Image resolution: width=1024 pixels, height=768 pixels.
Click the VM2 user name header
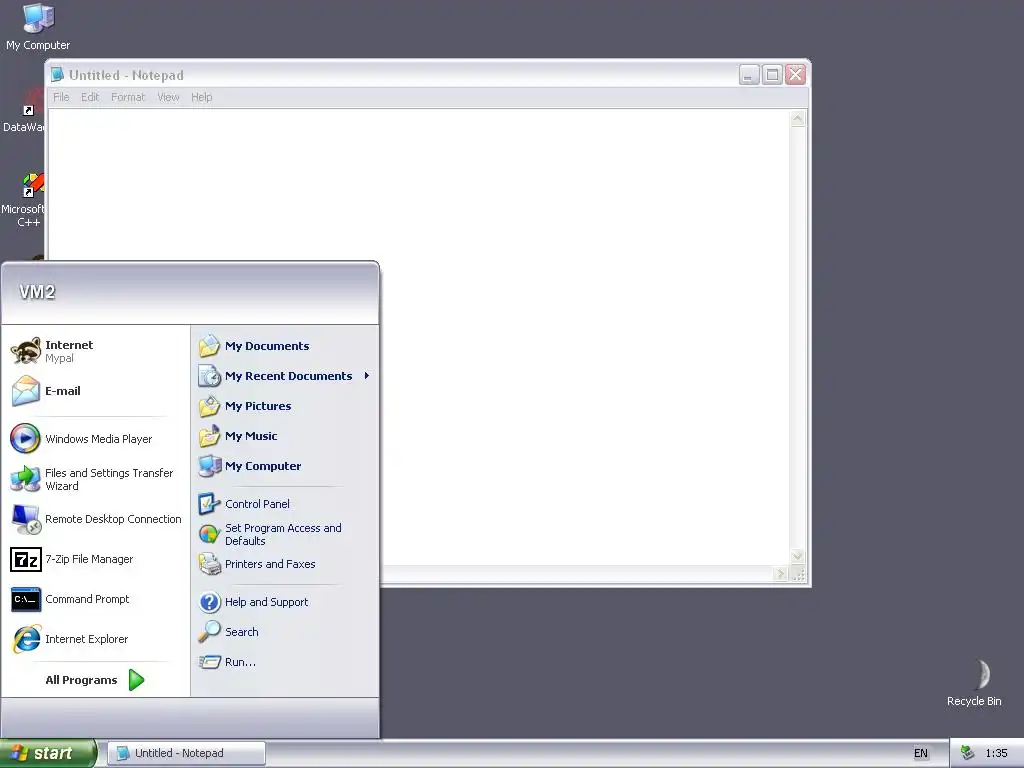[x=37, y=292]
